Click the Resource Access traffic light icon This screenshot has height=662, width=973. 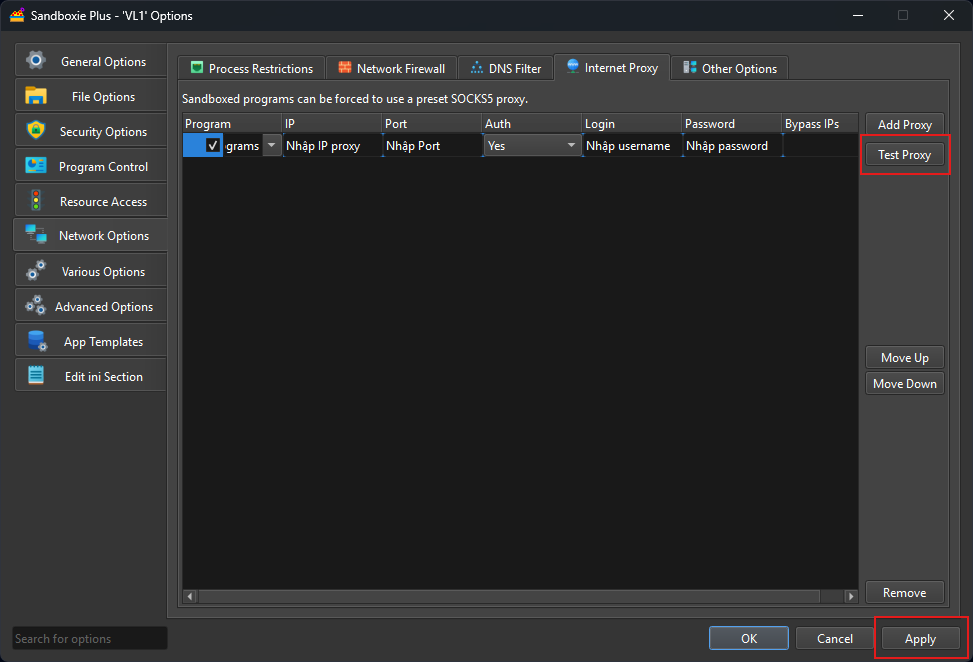[36, 201]
